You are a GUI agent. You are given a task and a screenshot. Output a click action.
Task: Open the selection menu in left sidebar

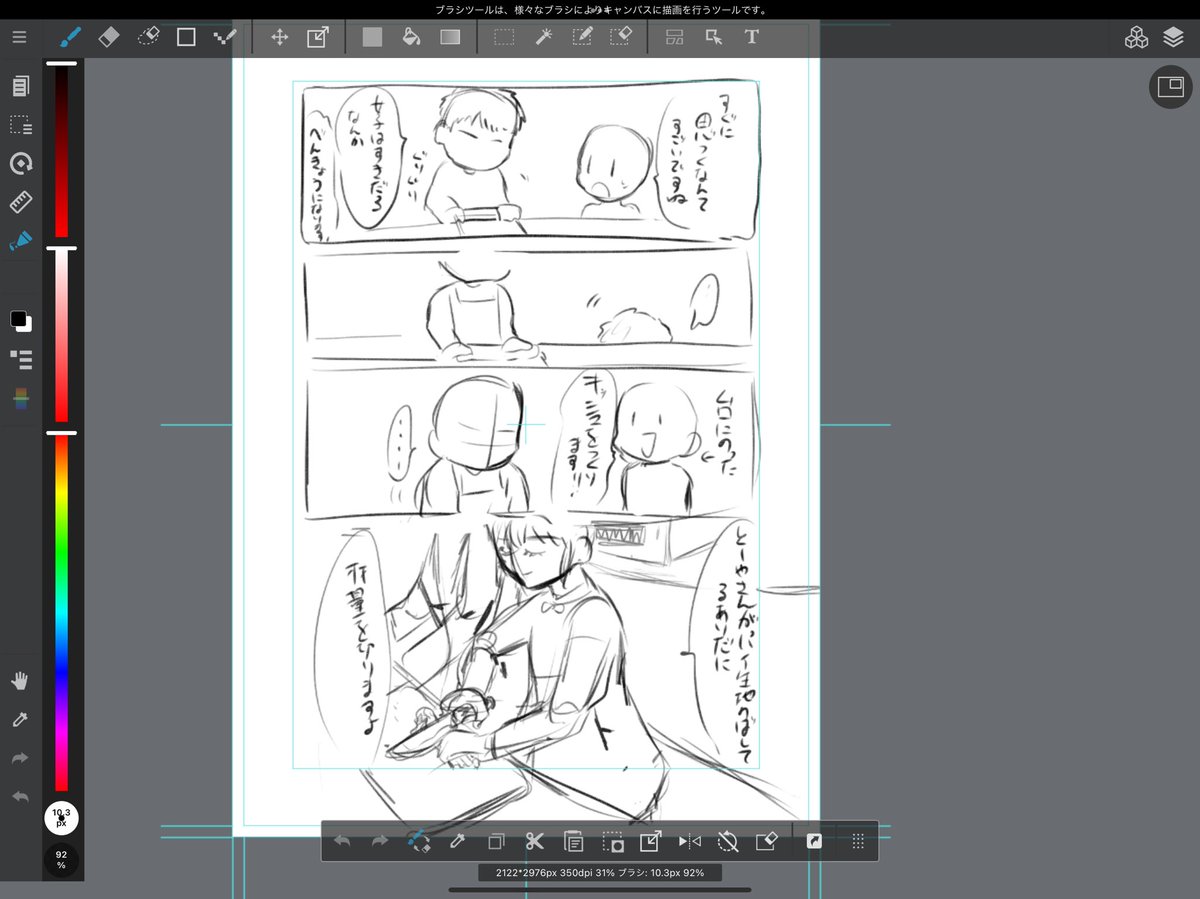point(20,125)
